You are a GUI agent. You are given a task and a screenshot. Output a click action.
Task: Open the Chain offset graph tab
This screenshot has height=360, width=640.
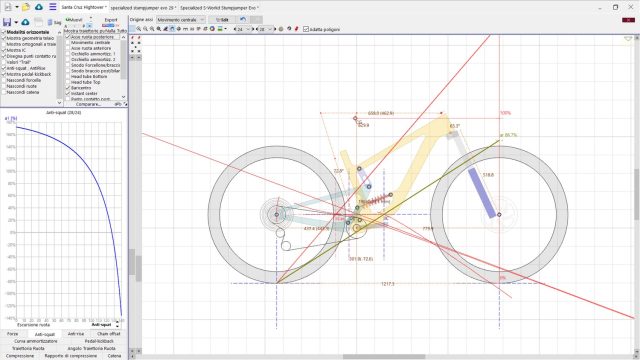click(x=109, y=334)
